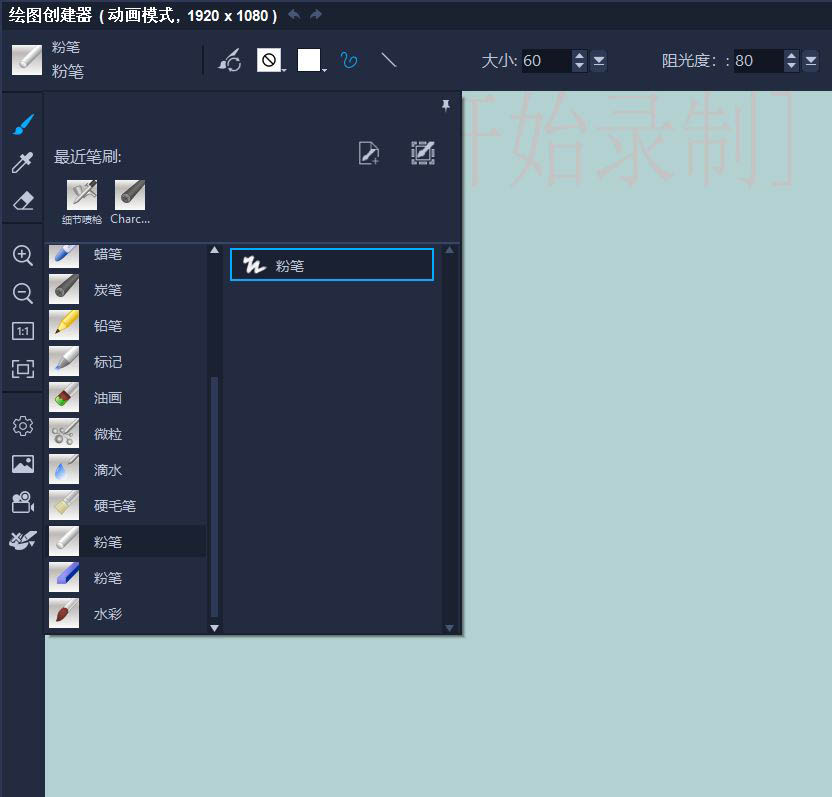Toggle the pin on the brush panel

[x=446, y=104]
